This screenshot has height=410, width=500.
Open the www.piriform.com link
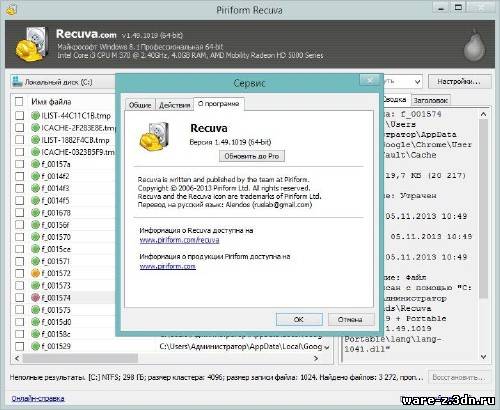(167, 266)
